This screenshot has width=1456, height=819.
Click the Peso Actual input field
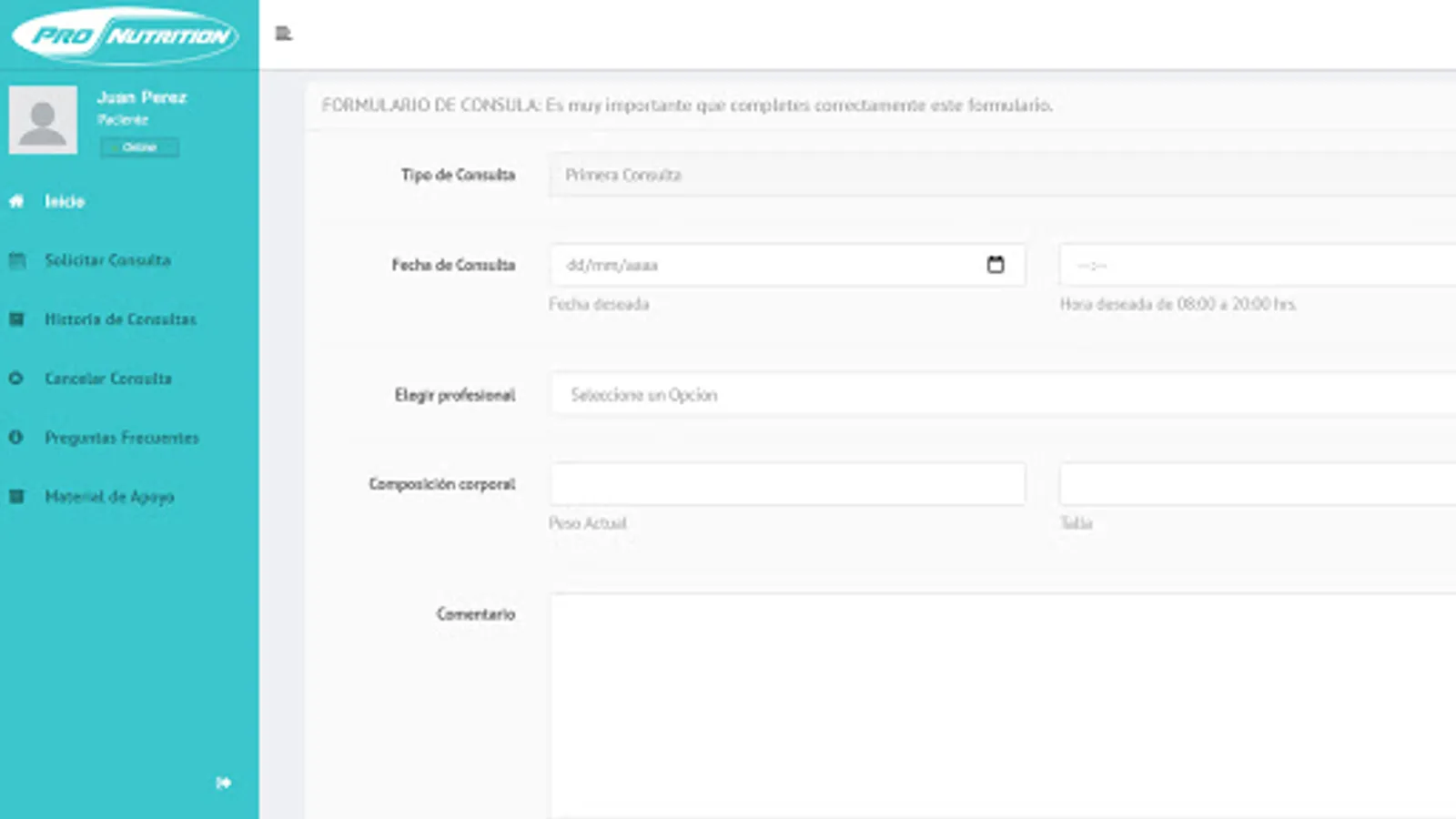(x=787, y=483)
